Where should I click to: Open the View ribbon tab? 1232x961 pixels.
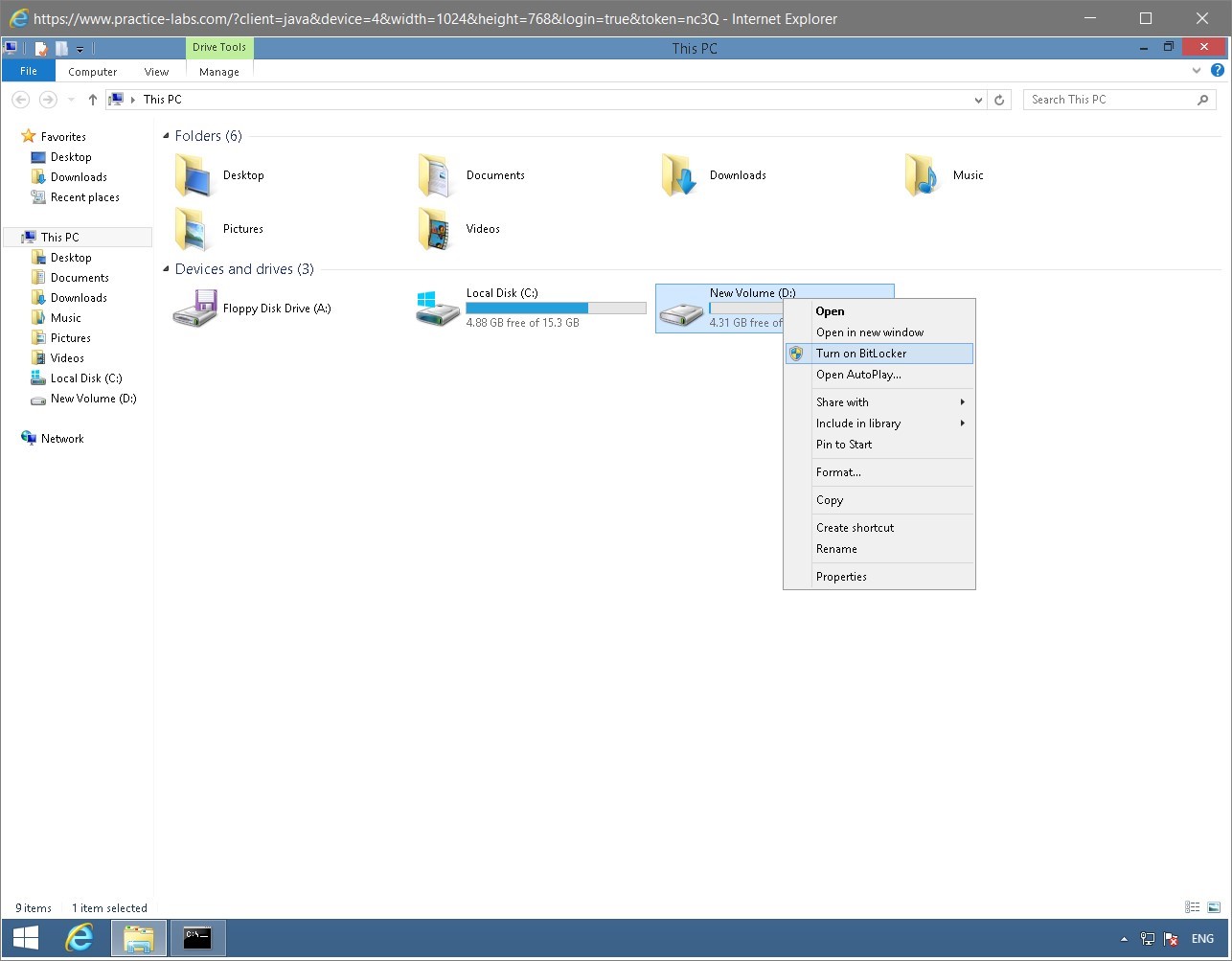[x=156, y=71]
